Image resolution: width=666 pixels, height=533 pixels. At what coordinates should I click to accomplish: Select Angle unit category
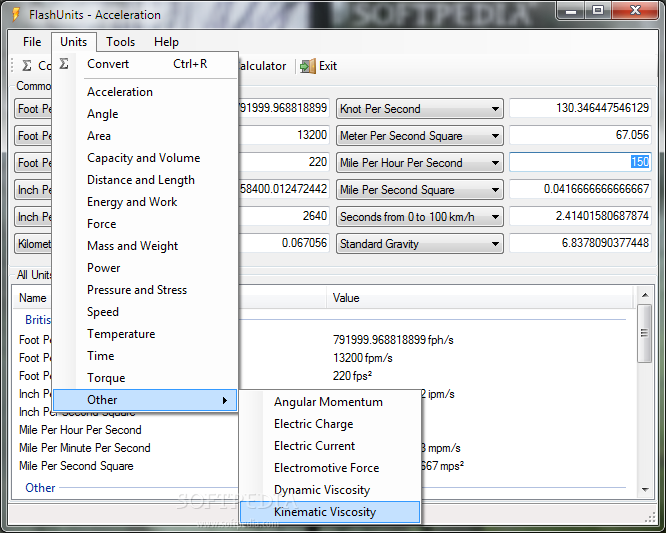(145, 114)
